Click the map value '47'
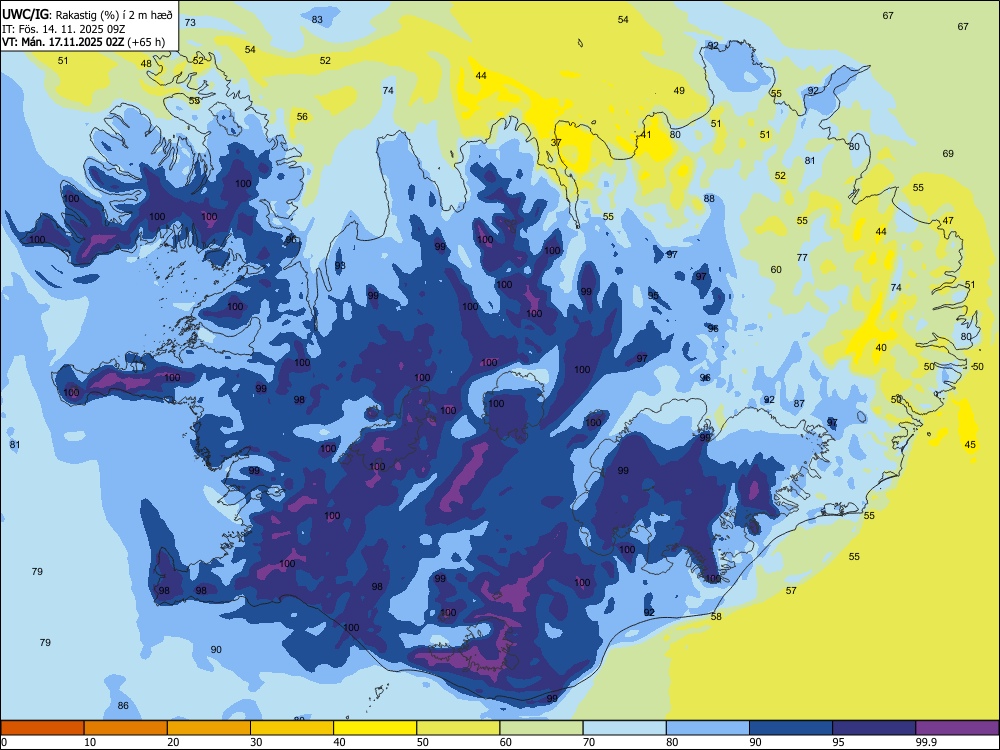The image size is (1000, 750). click(948, 221)
